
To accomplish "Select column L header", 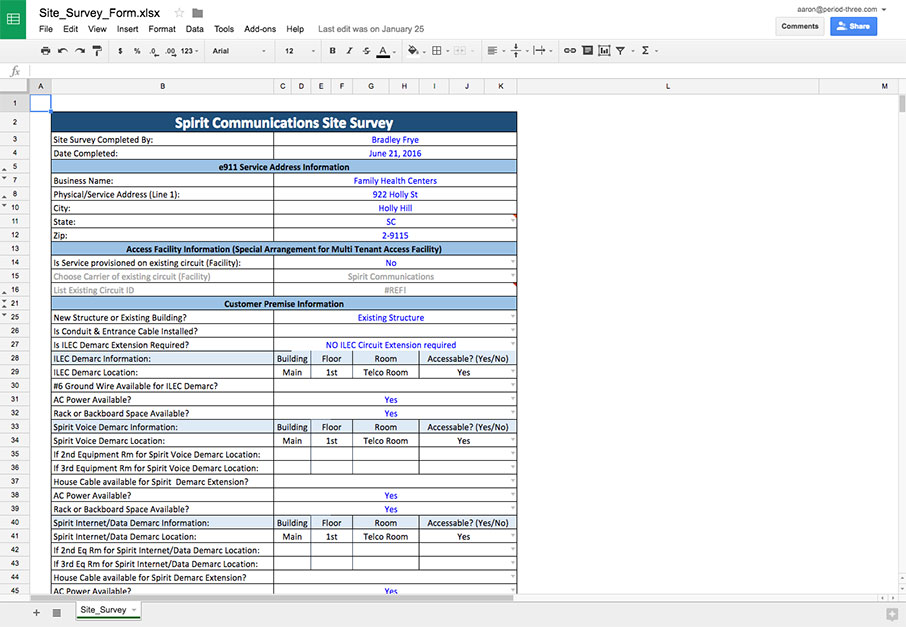I will [668, 86].
